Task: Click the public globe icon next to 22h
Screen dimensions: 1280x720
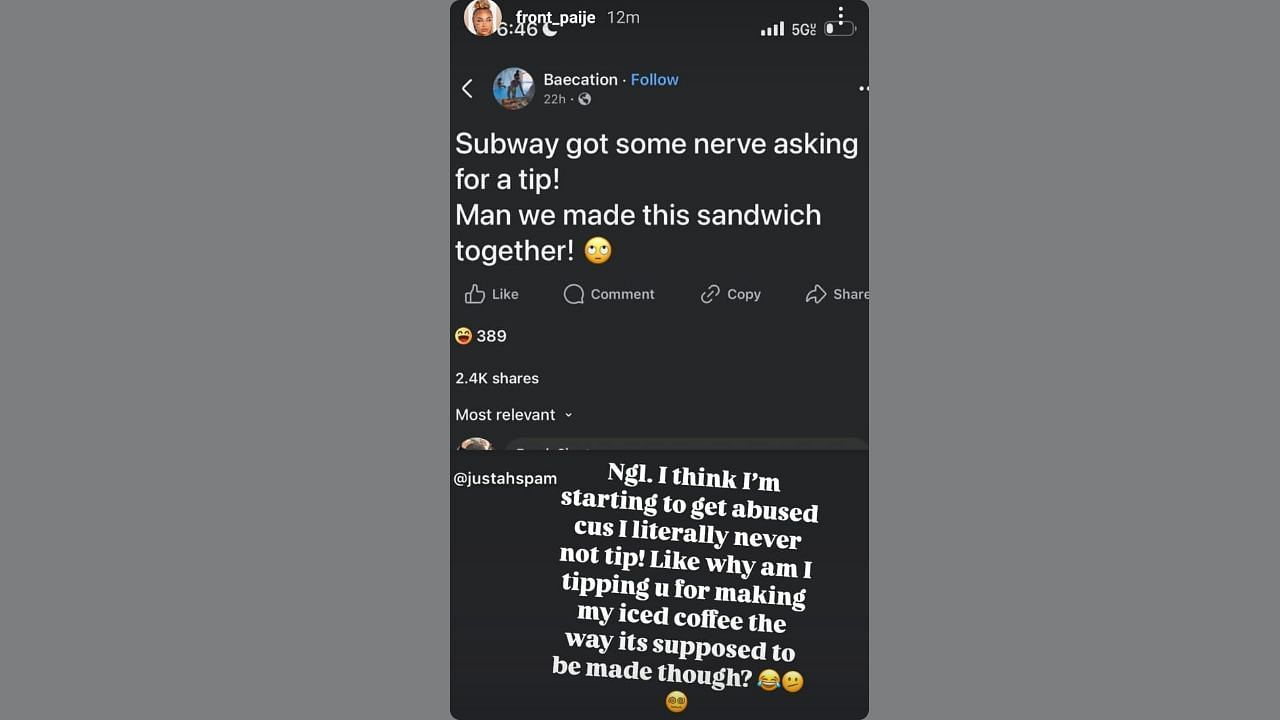Action: coord(584,99)
